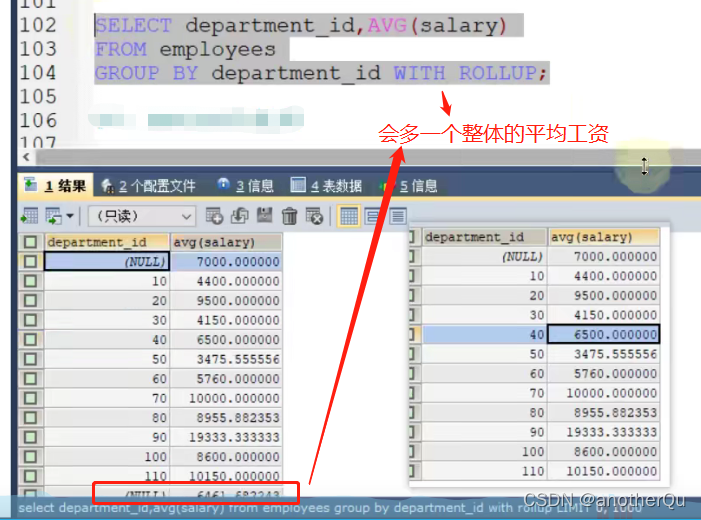The height and width of the screenshot is (520, 701).
Task: Select cell 3475.555556 in left grid
Action: coord(226,359)
